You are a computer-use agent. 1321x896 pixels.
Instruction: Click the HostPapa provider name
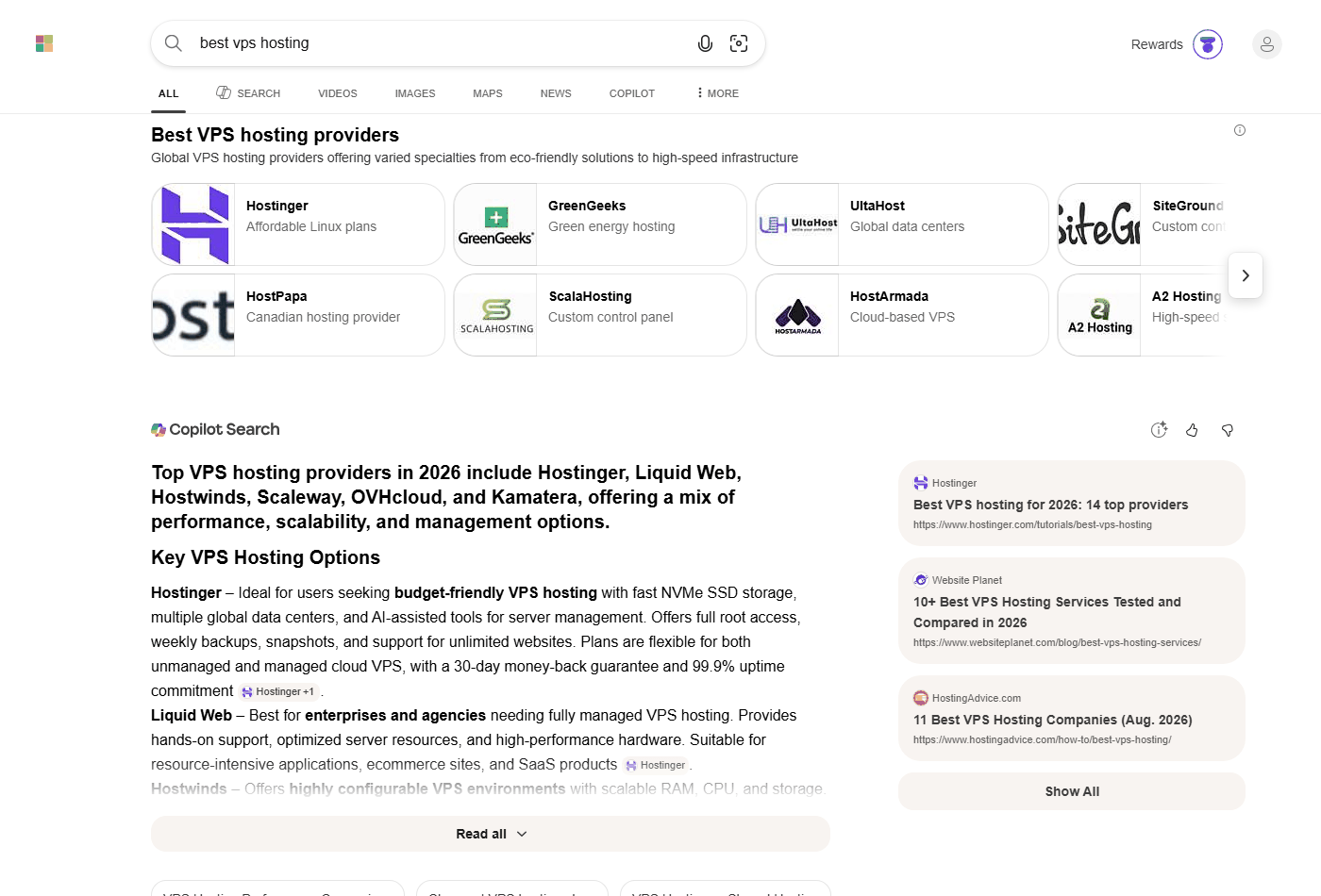coord(276,296)
